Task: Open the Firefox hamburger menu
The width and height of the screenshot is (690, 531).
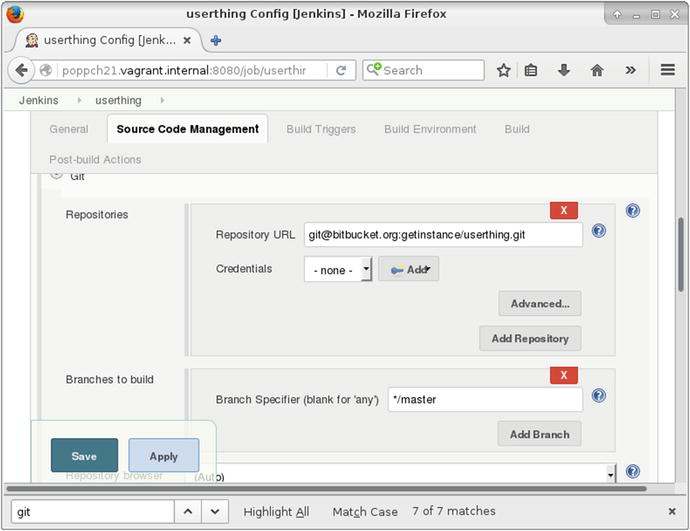Action: pyautogui.click(x=668, y=70)
